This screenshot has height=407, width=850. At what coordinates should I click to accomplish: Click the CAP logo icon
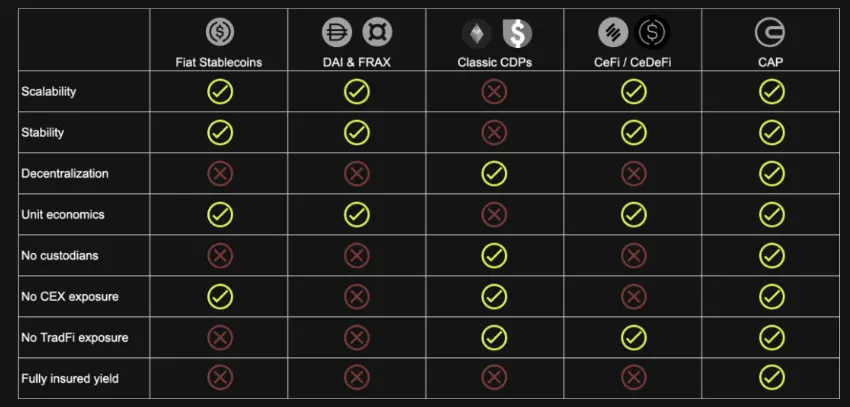tap(770, 32)
